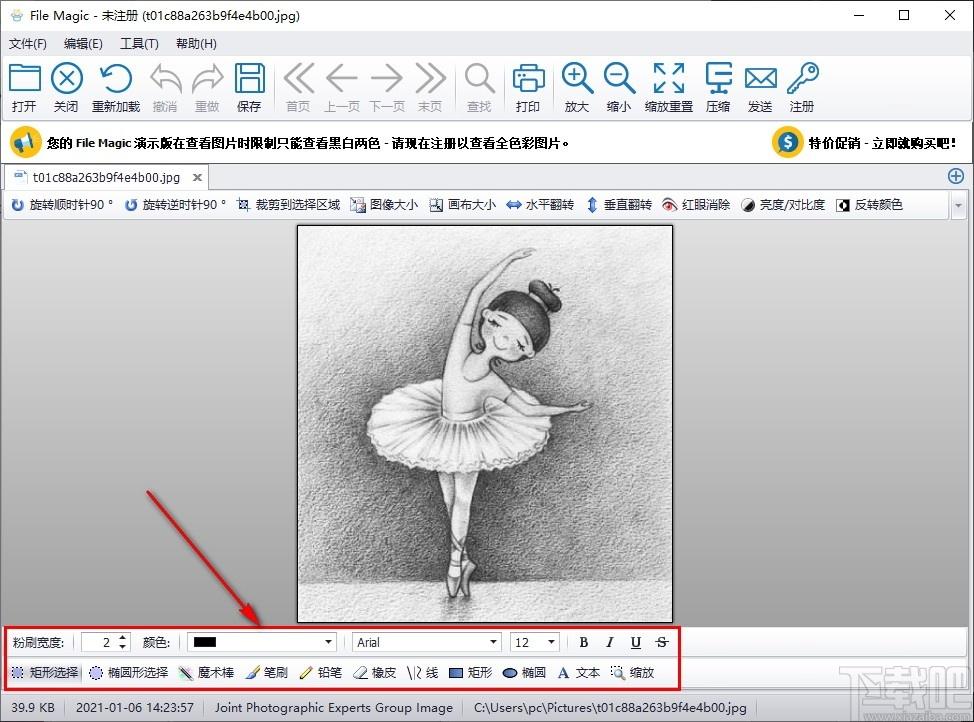Expand the image toolbar overflow arrow

959,205
